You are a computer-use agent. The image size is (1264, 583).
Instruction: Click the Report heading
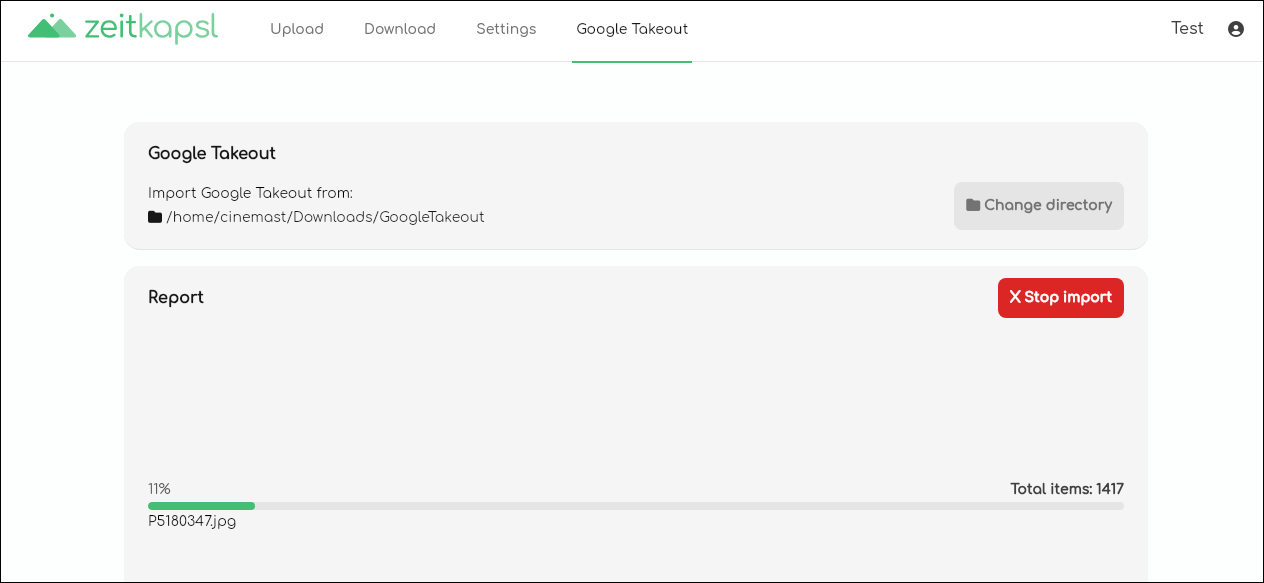(x=176, y=298)
